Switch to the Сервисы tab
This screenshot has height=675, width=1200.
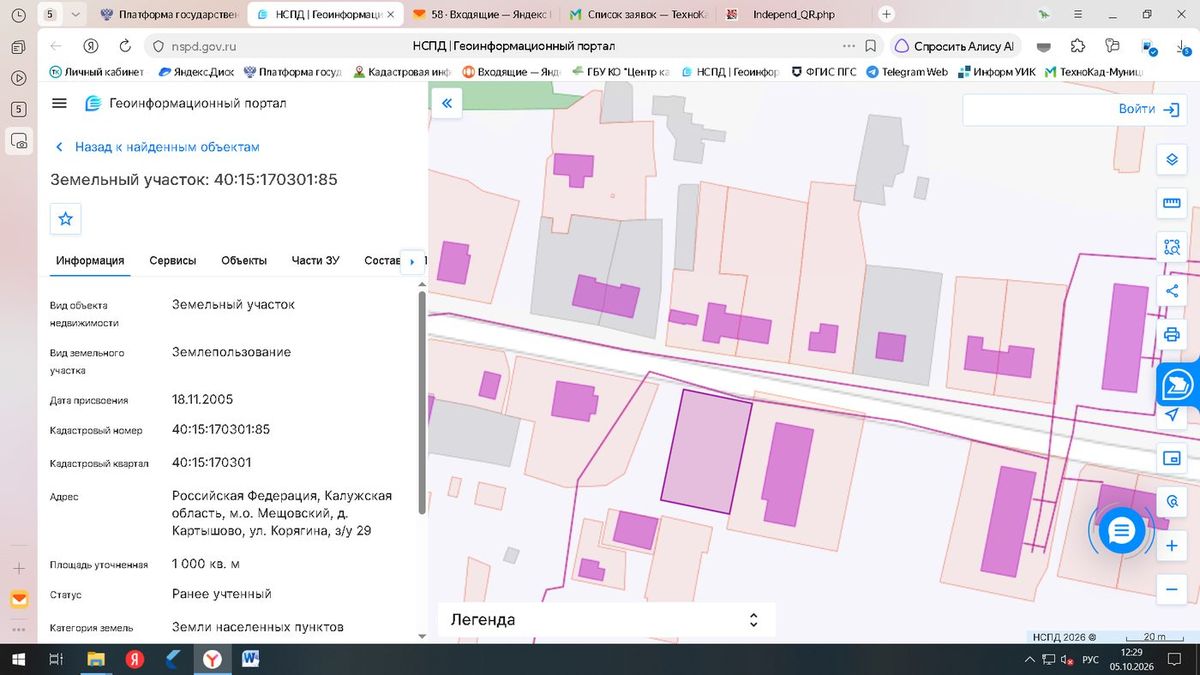pyautogui.click(x=173, y=261)
